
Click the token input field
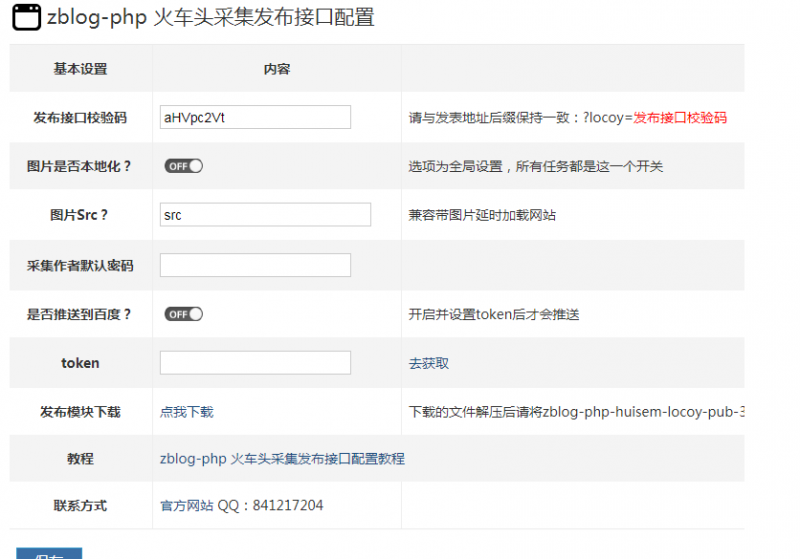click(x=255, y=363)
